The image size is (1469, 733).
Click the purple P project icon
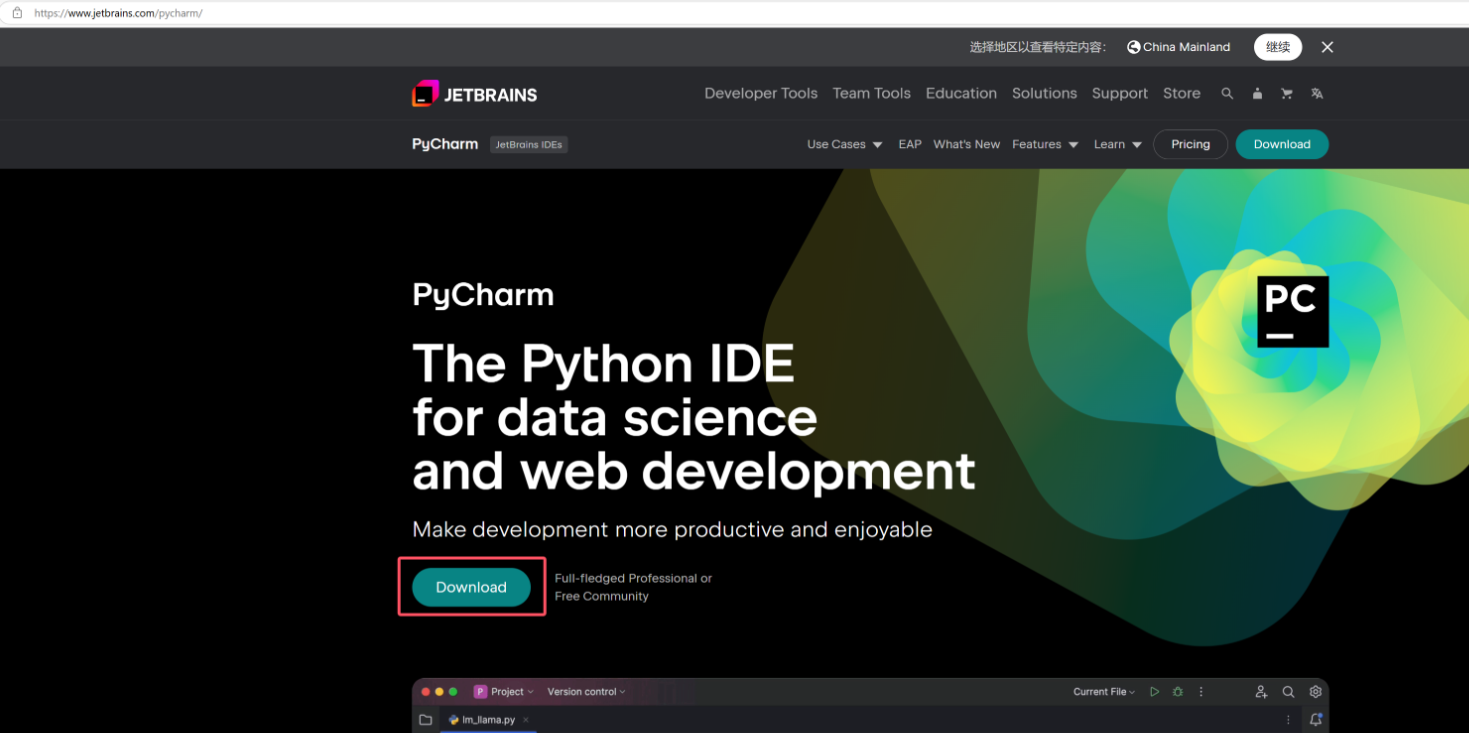coord(480,692)
